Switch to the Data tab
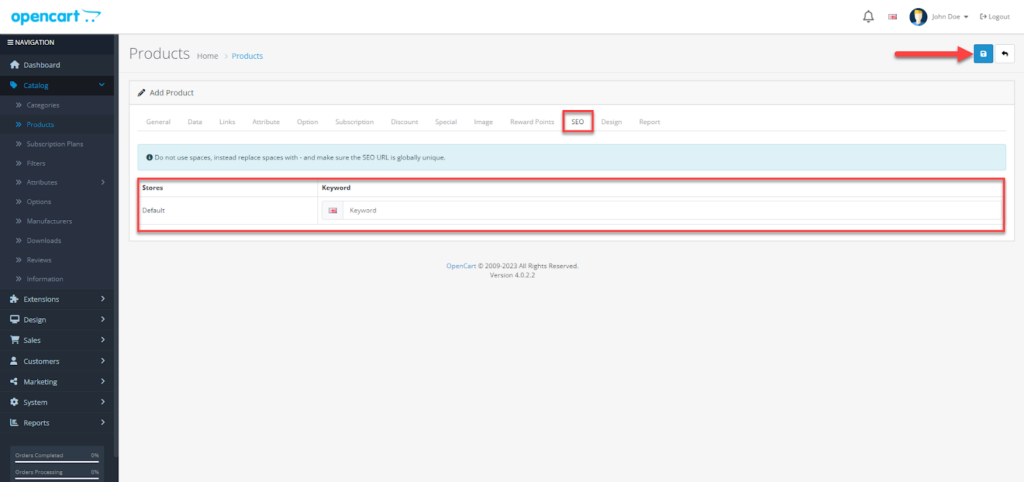Image resolution: width=1024 pixels, height=482 pixels. (195, 122)
